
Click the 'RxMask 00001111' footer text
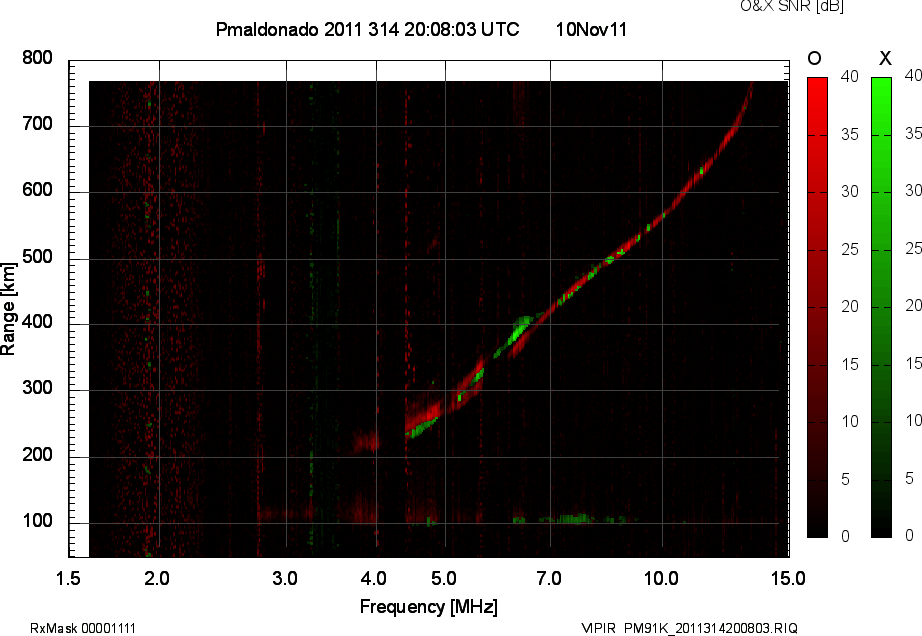pyautogui.click(x=83, y=628)
